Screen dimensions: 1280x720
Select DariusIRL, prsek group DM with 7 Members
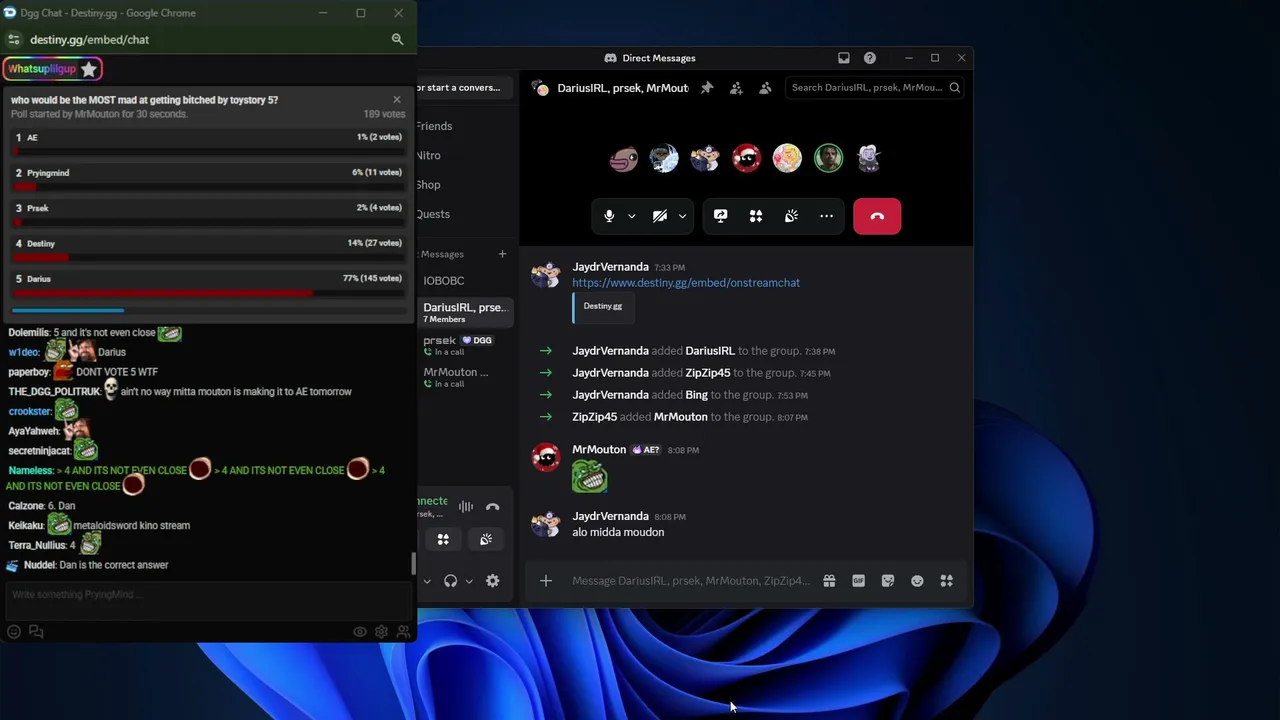(465, 312)
